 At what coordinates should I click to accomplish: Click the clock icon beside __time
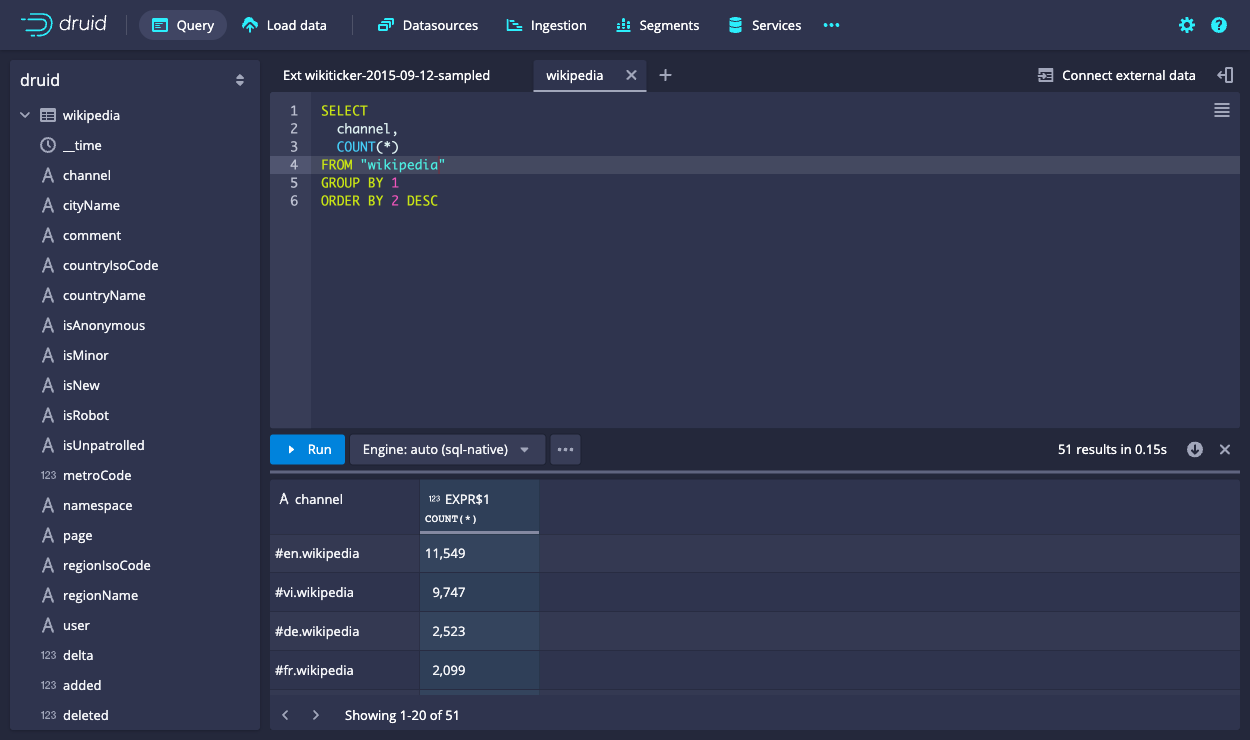tap(46, 145)
